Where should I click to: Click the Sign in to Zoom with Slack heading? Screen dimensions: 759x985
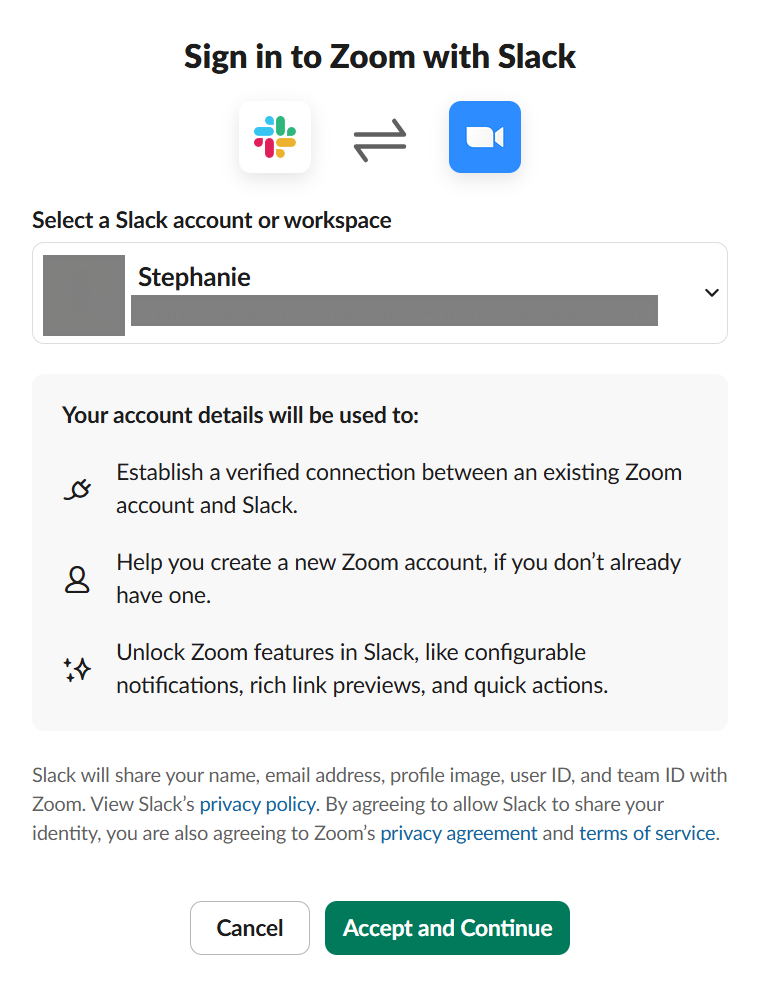point(379,57)
